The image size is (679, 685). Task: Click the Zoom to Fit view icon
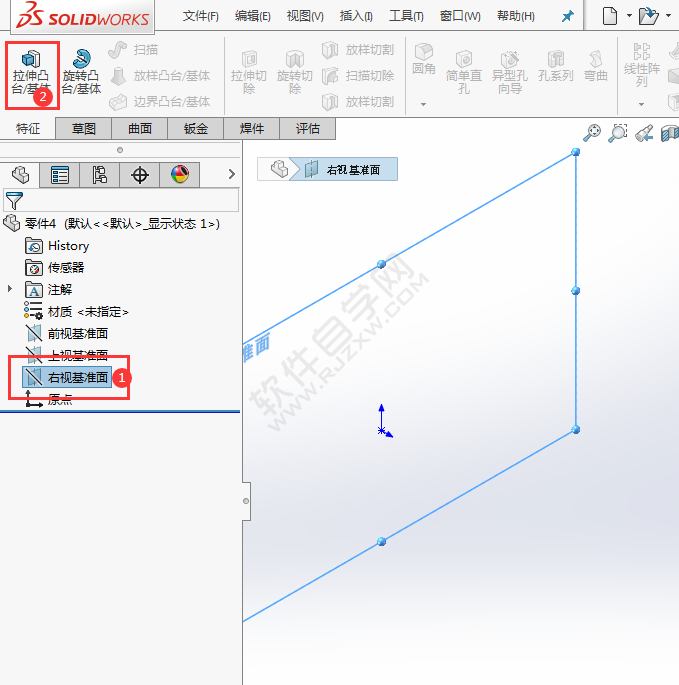(592, 133)
